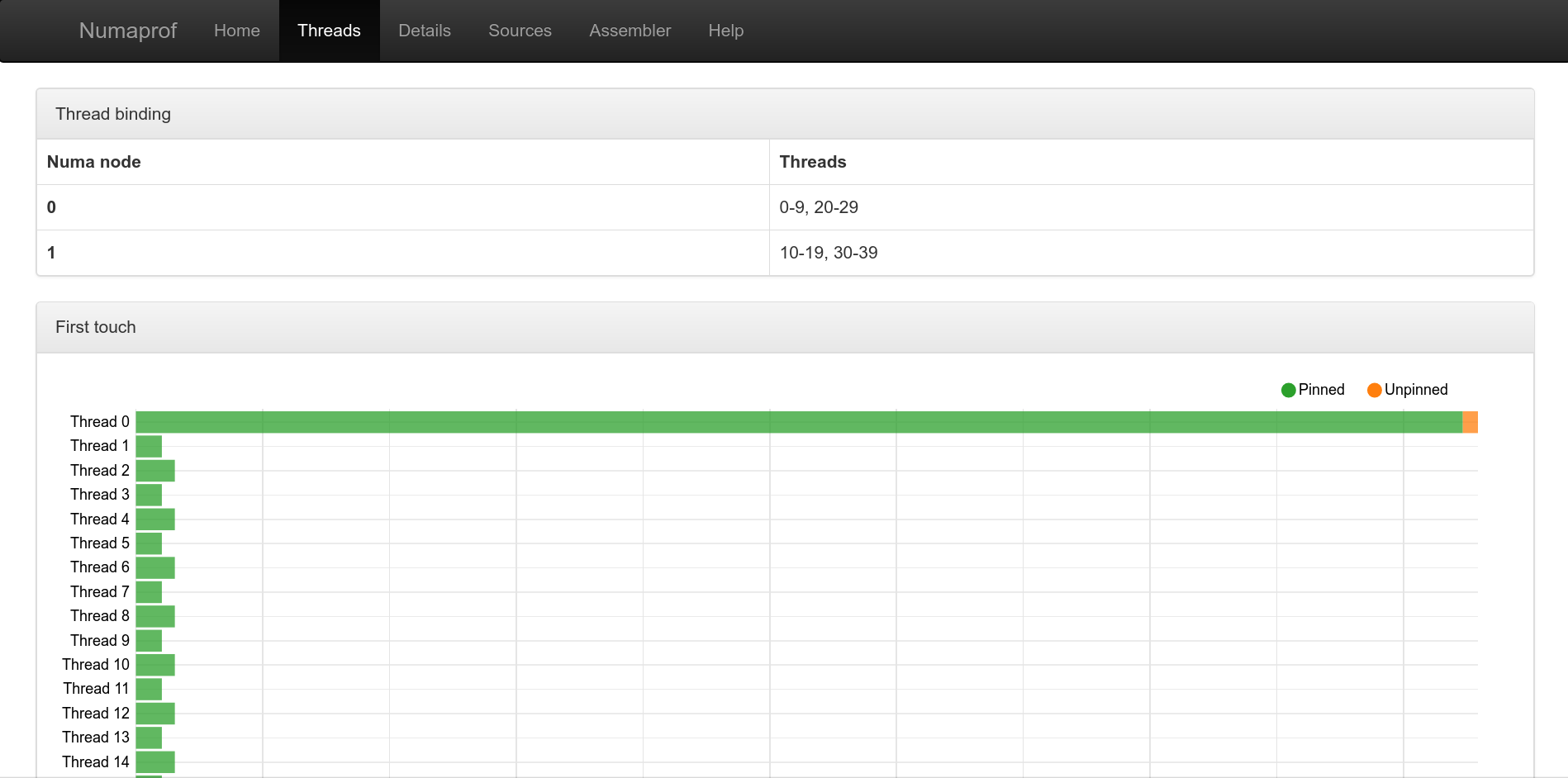1568x778 pixels.
Task: Toggle the Unpinned legend orange circle
Action: pyautogui.click(x=1374, y=390)
